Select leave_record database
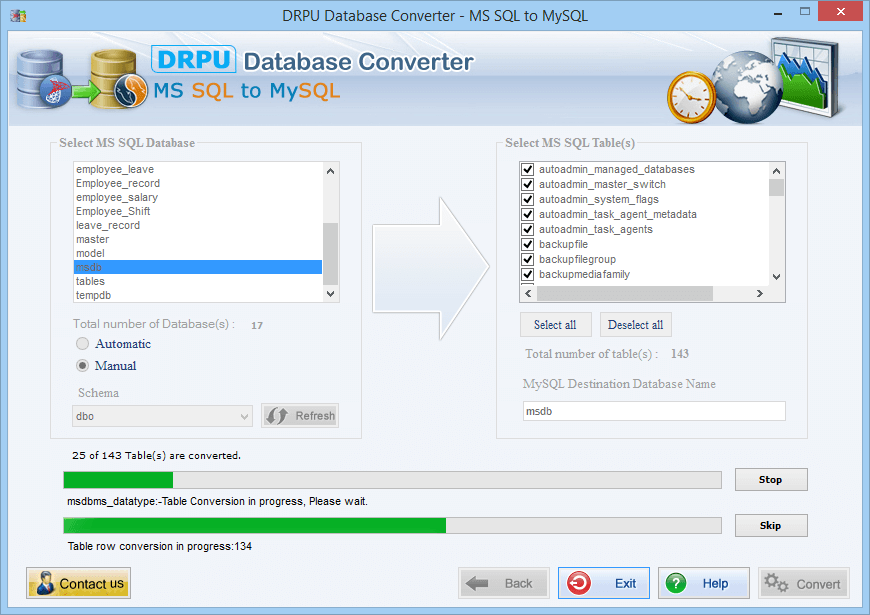 [198, 225]
